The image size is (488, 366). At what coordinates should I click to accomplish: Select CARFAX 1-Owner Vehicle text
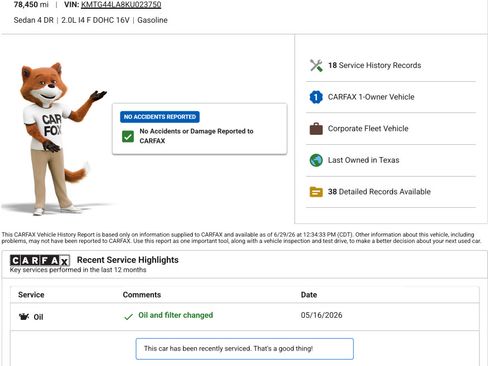pos(371,97)
